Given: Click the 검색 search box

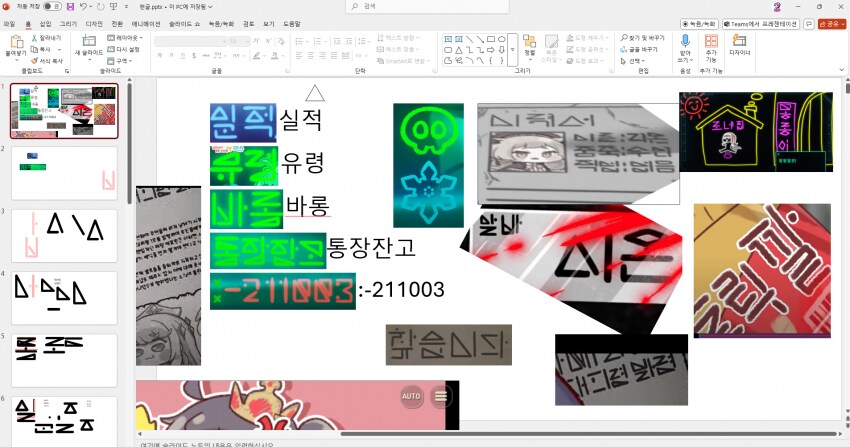Looking at the screenshot, I should click(427, 7).
